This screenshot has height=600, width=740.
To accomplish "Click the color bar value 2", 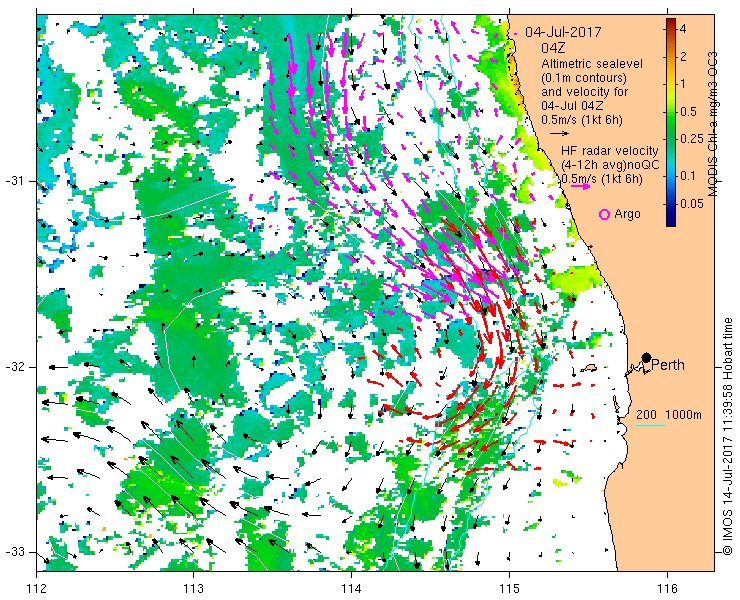I will point(682,57).
